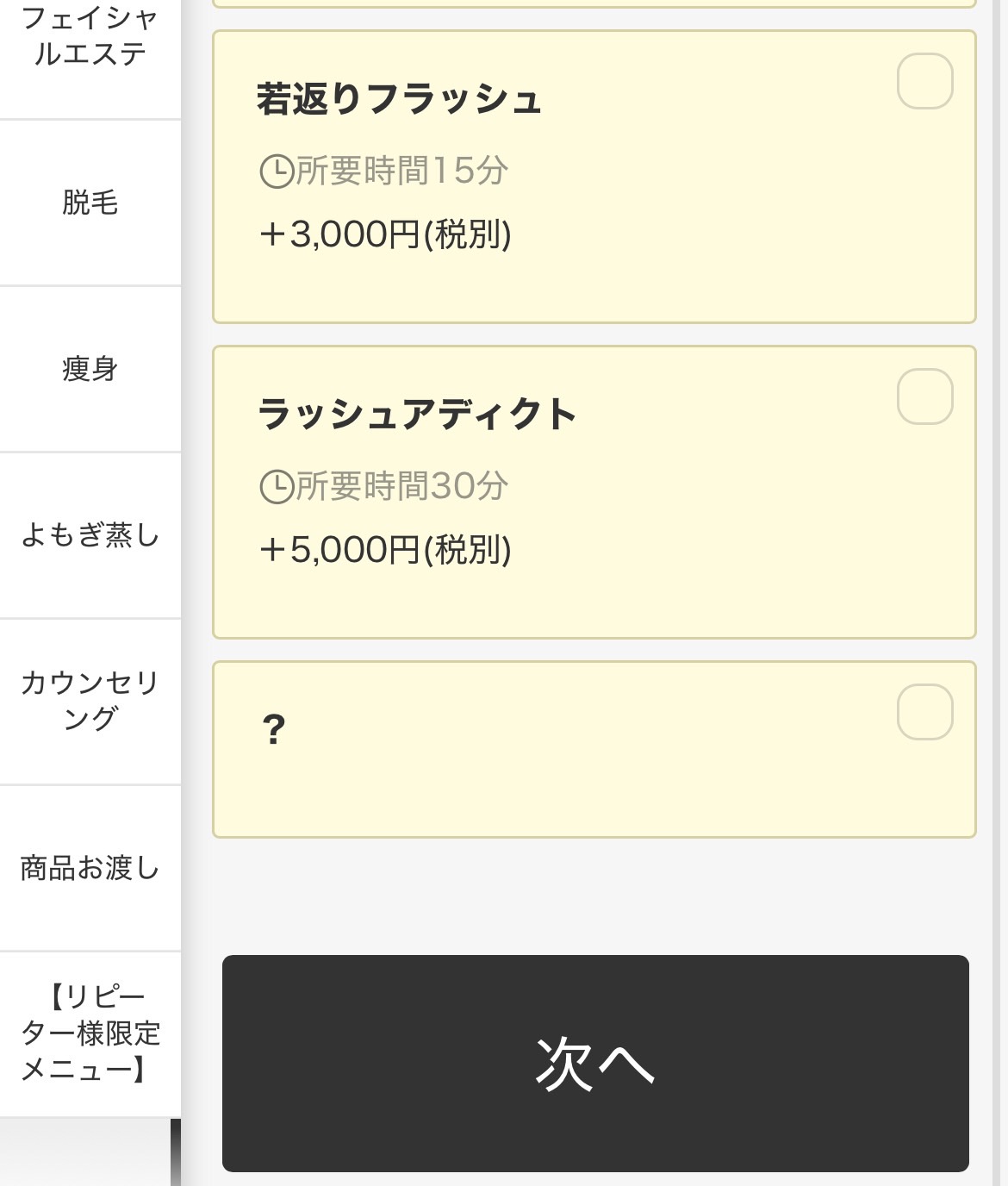Tick the checkbox on the ? card
The height and width of the screenshot is (1186, 1008).
924,712
